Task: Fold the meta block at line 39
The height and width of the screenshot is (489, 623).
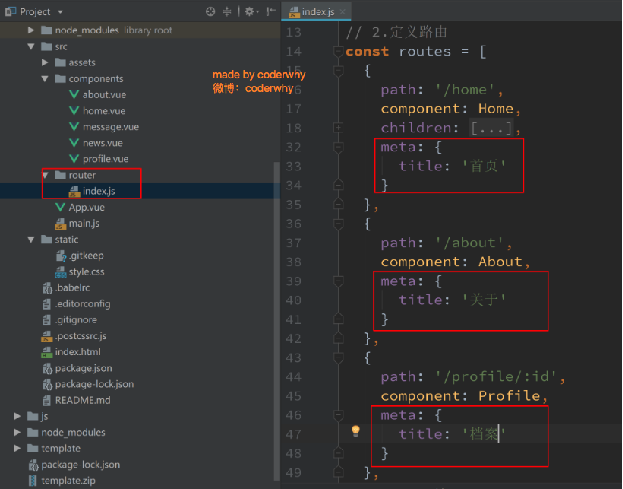Action: click(338, 281)
